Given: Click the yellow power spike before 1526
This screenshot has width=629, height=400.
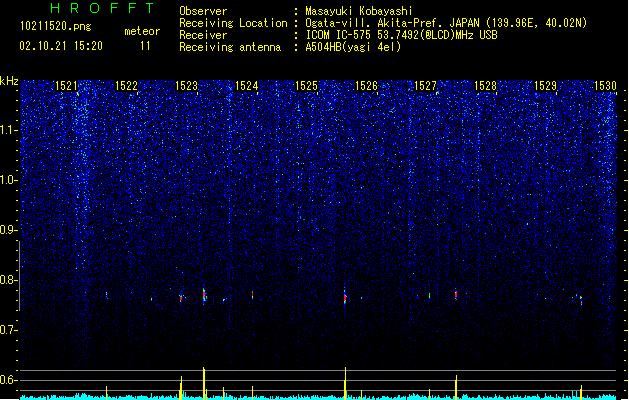Looking at the screenshot, I should coord(345,383).
